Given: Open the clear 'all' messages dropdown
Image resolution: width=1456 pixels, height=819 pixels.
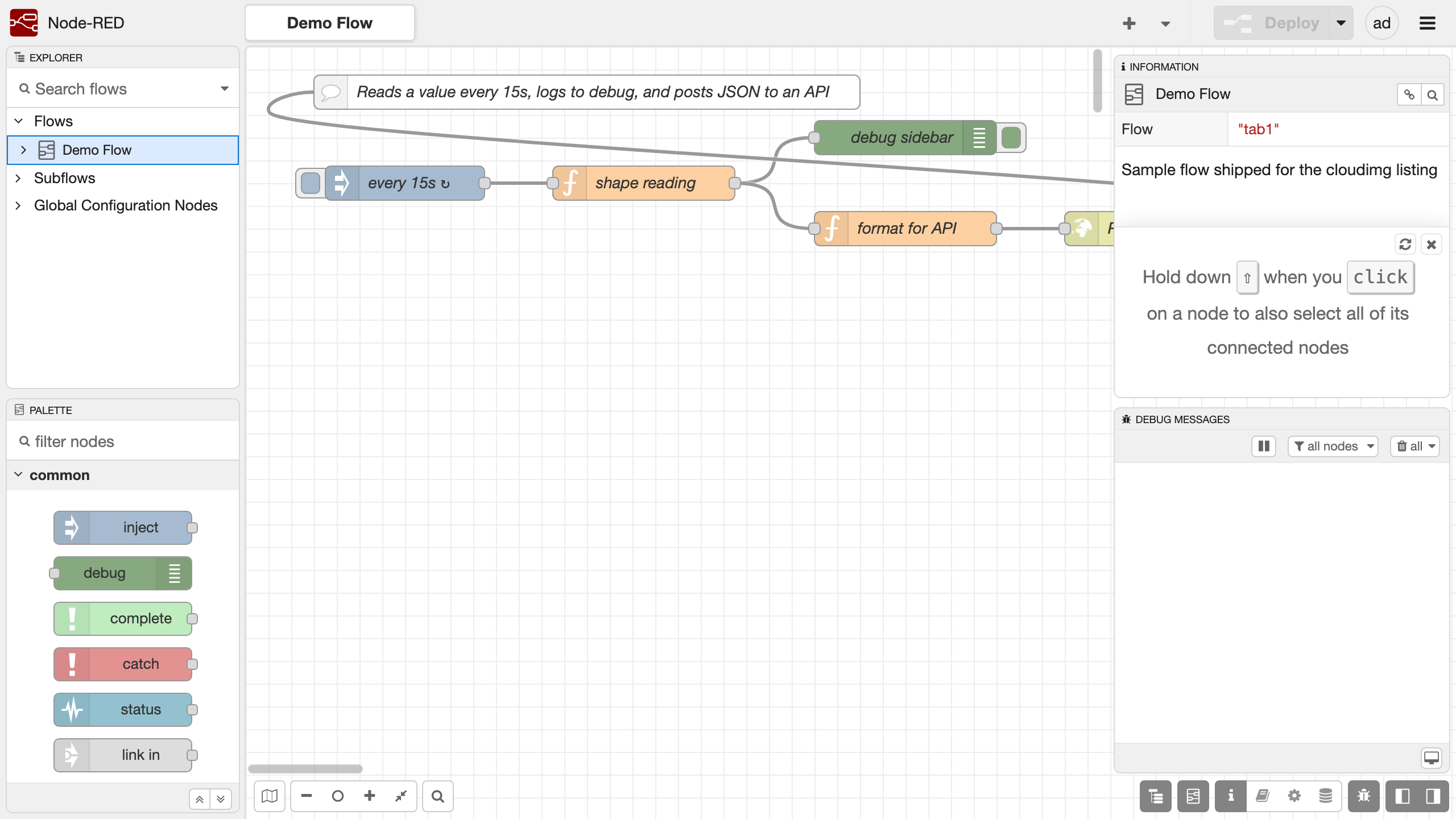Looking at the screenshot, I should [1415, 446].
